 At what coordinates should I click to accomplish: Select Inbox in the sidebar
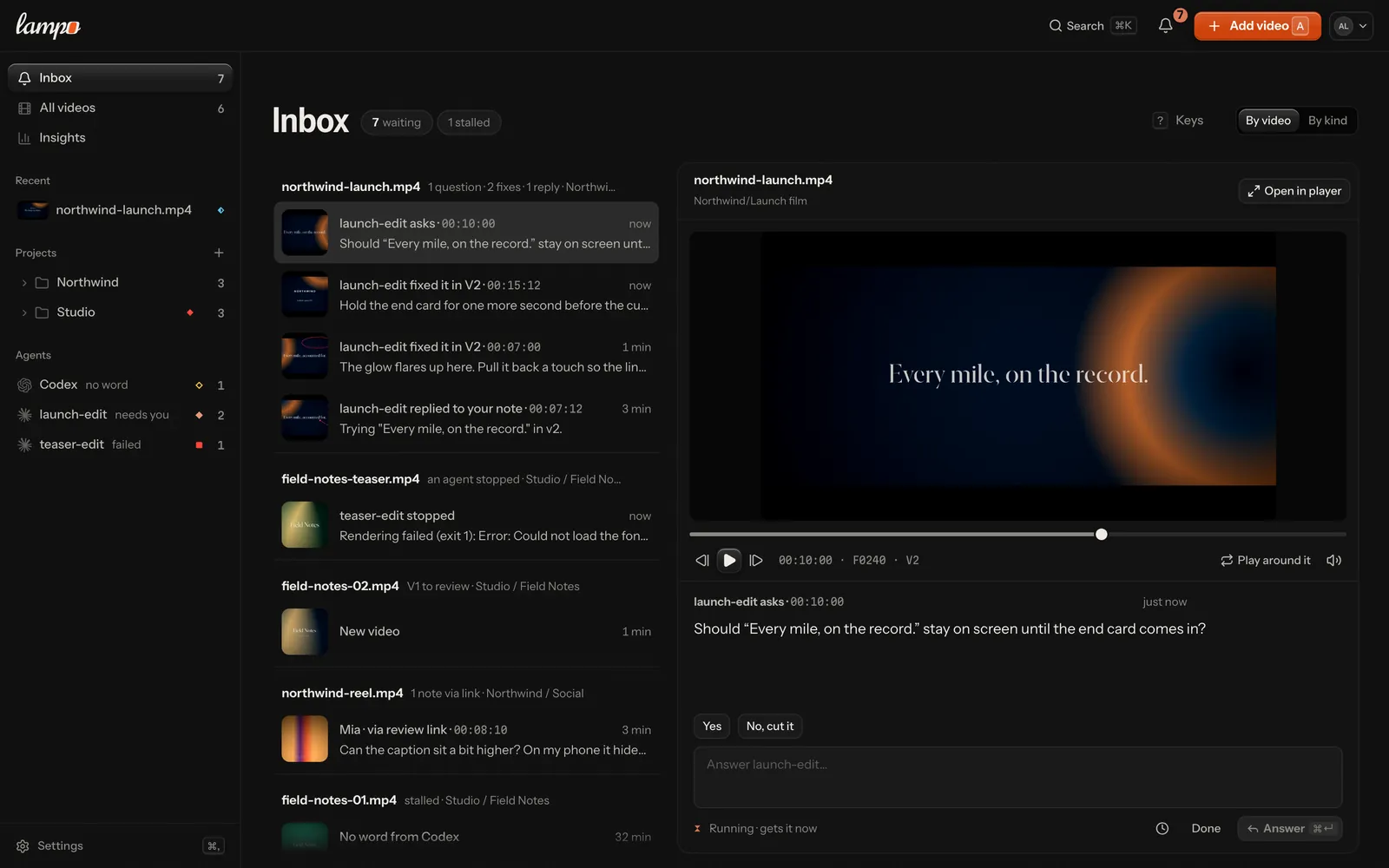point(120,78)
